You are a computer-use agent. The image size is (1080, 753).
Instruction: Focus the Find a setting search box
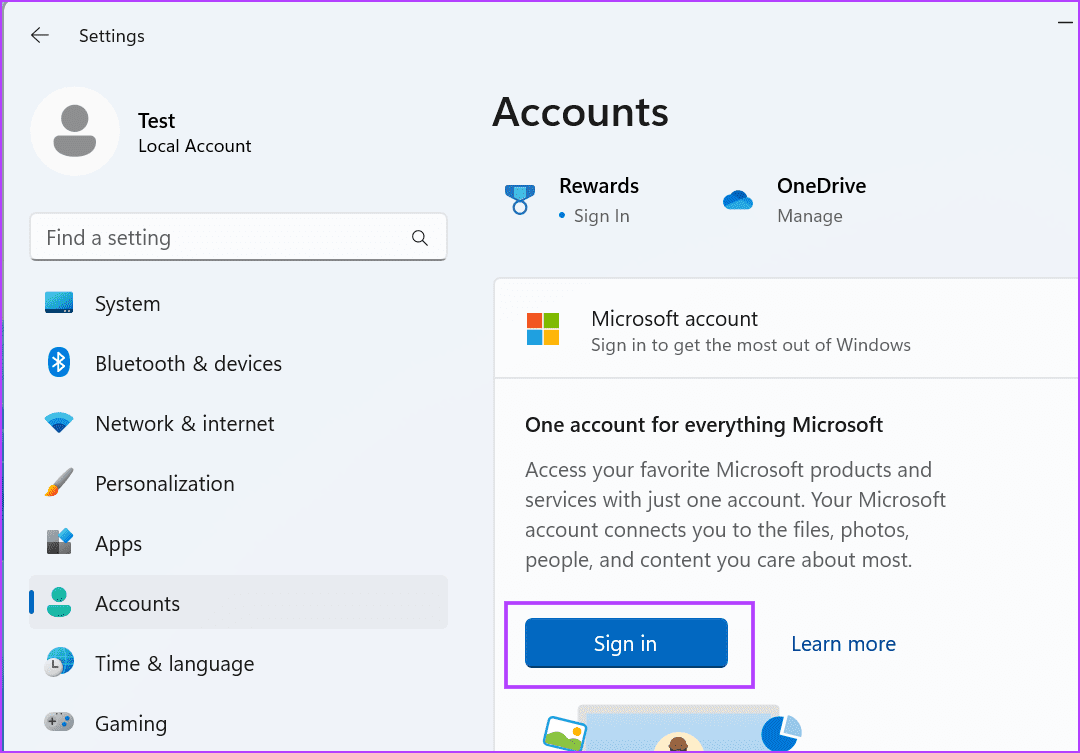point(238,237)
